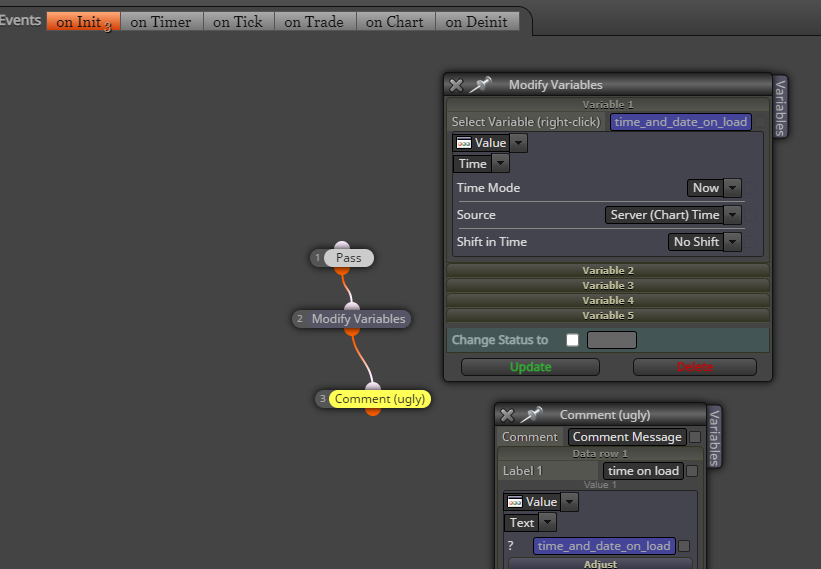
Task: Collapse the Variable 1 section
Action: (x=608, y=104)
